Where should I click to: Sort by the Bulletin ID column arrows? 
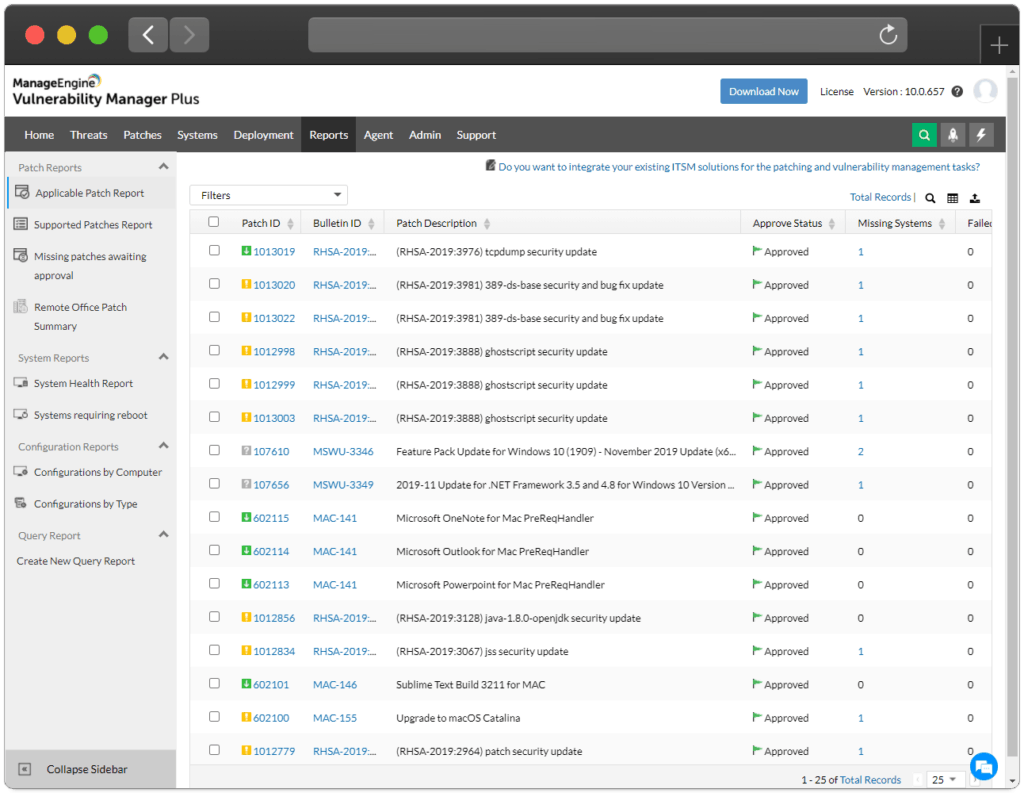pyautogui.click(x=371, y=224)
